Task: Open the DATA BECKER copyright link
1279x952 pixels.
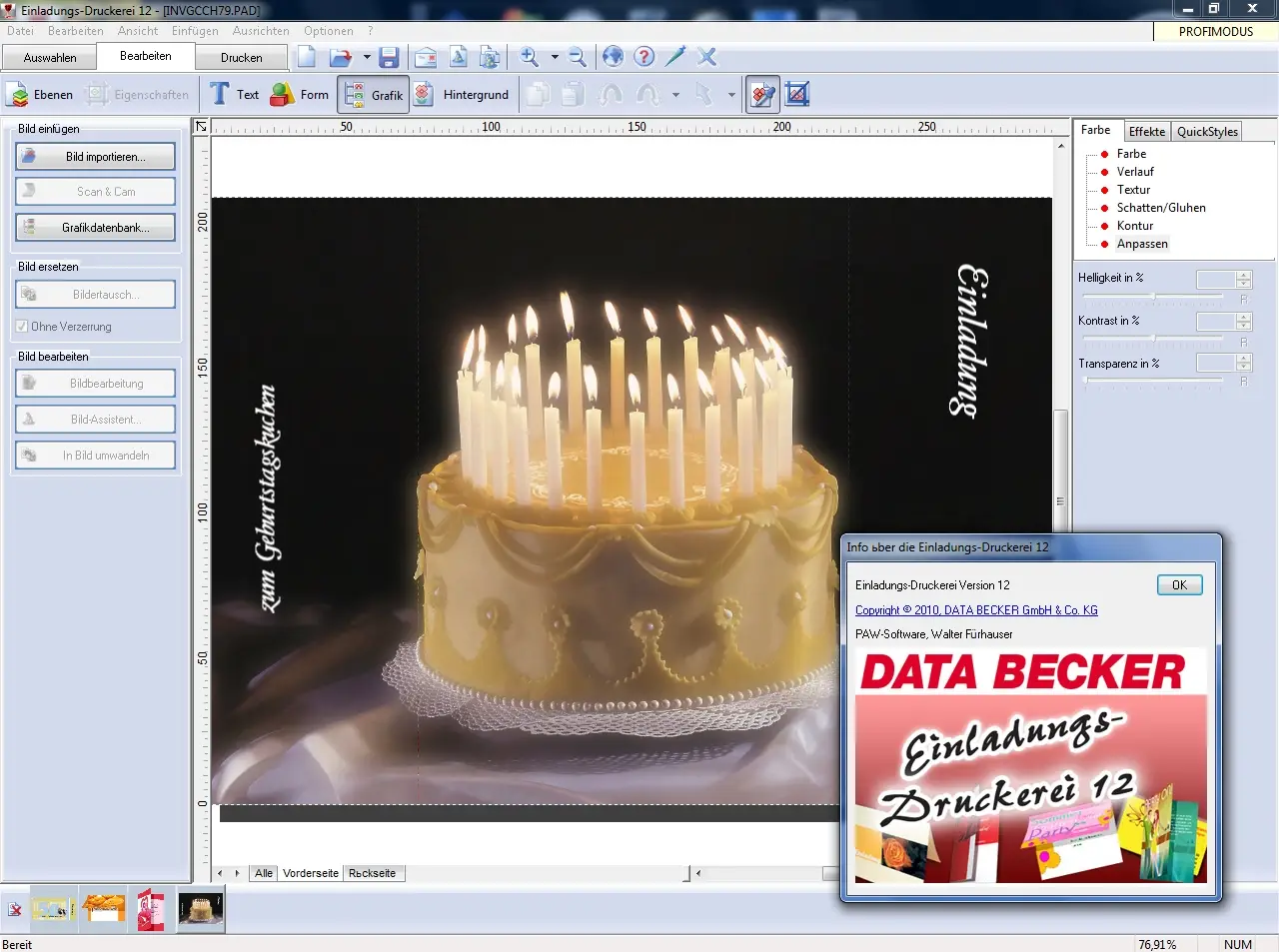Action: tap(976, 610)
